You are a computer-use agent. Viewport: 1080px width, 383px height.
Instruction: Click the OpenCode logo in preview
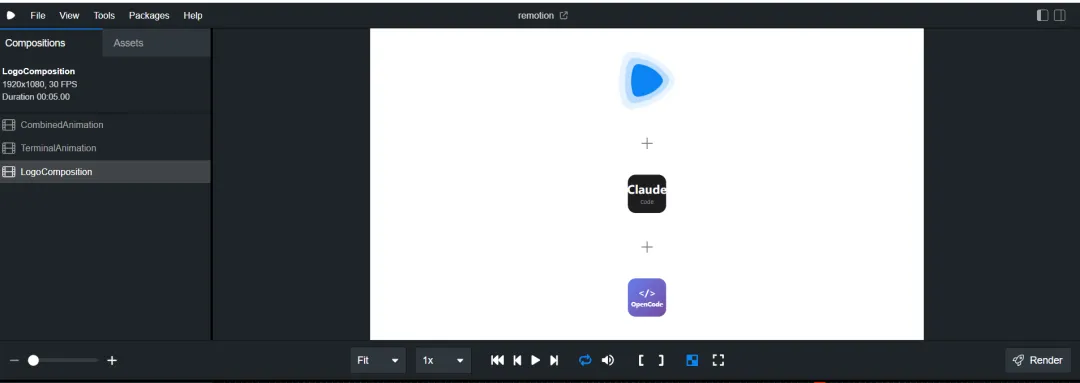647,298
